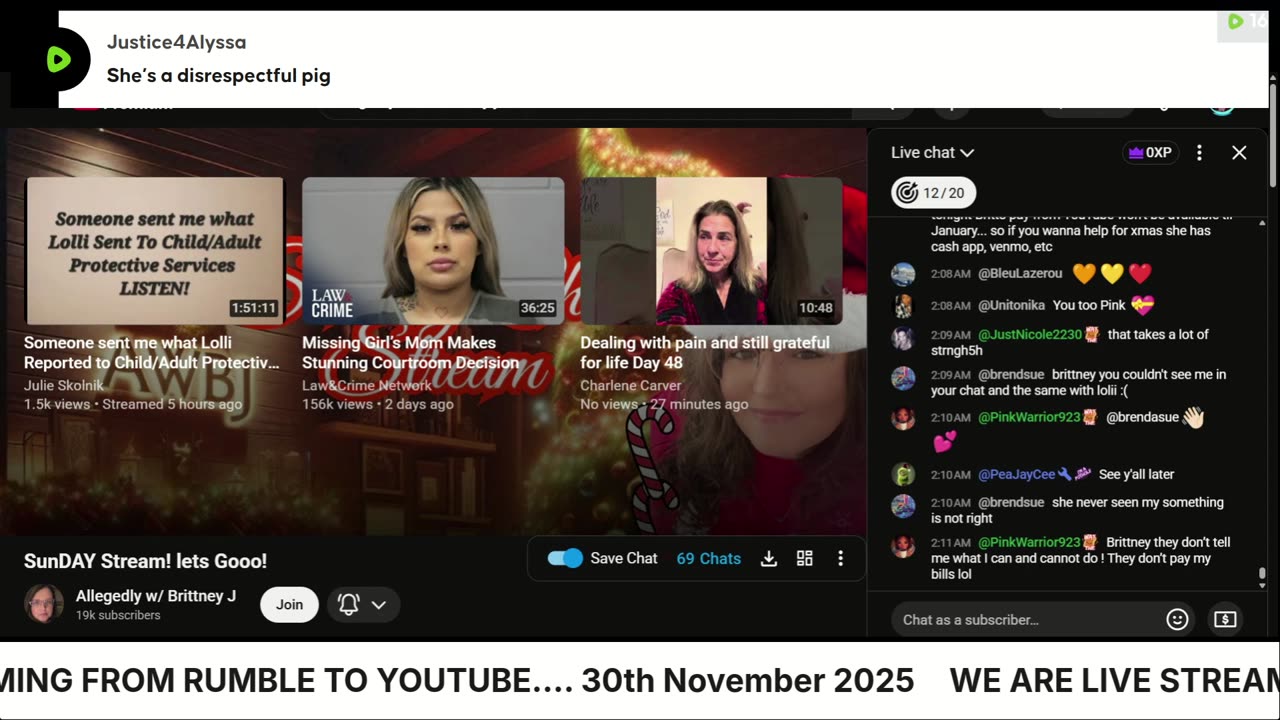Select the 10:48 Charlene Carver thumbnail
This screenshot has height=720, width=1280.
(x=711, y=250)
